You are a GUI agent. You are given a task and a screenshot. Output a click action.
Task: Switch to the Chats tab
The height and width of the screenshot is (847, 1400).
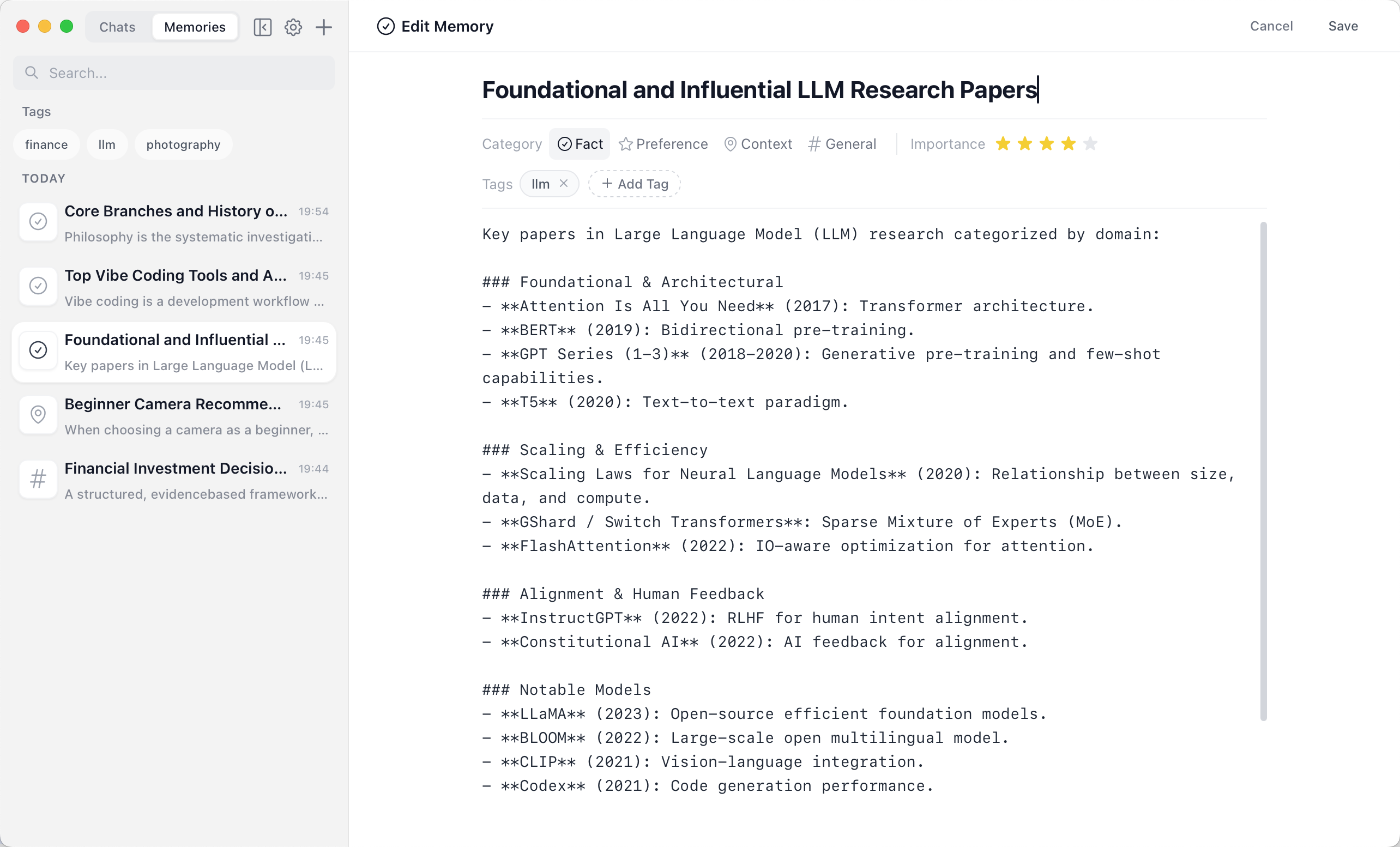(x=117, y=27)
